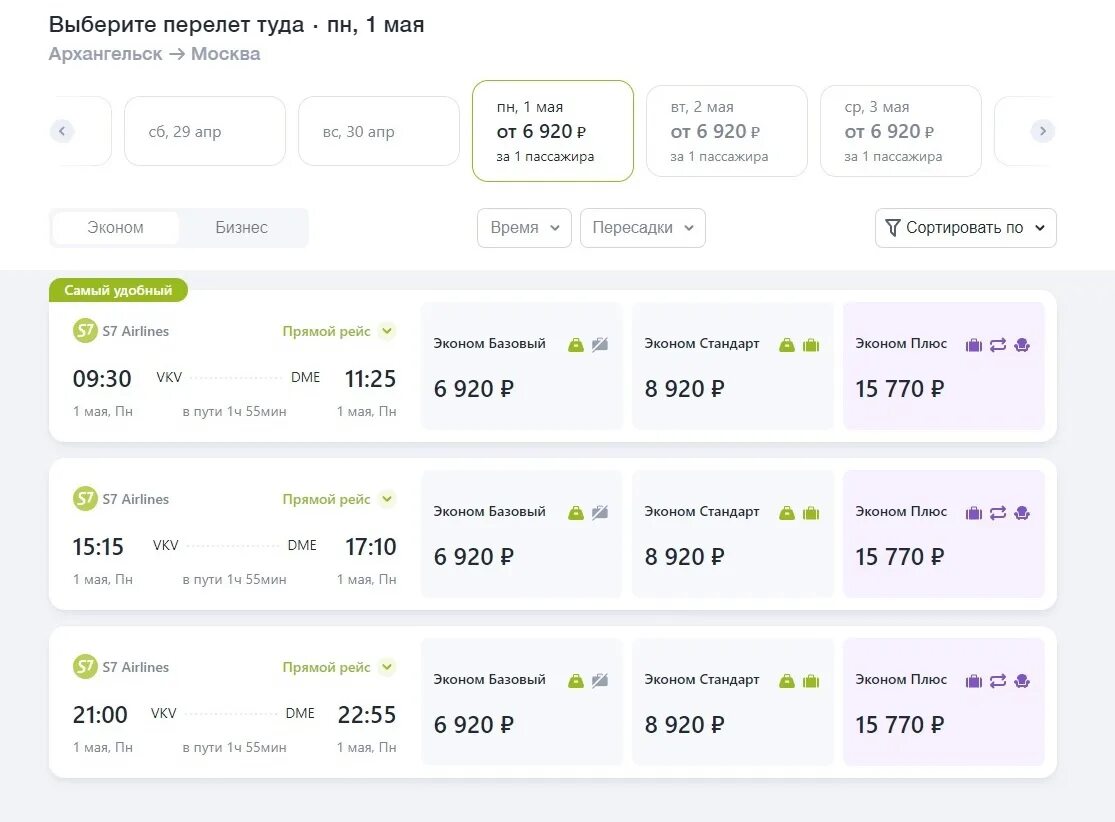Click exchange arrows icon in 15:15 flight Эконом Плюс
The image size is (1115, 822).
998,513
